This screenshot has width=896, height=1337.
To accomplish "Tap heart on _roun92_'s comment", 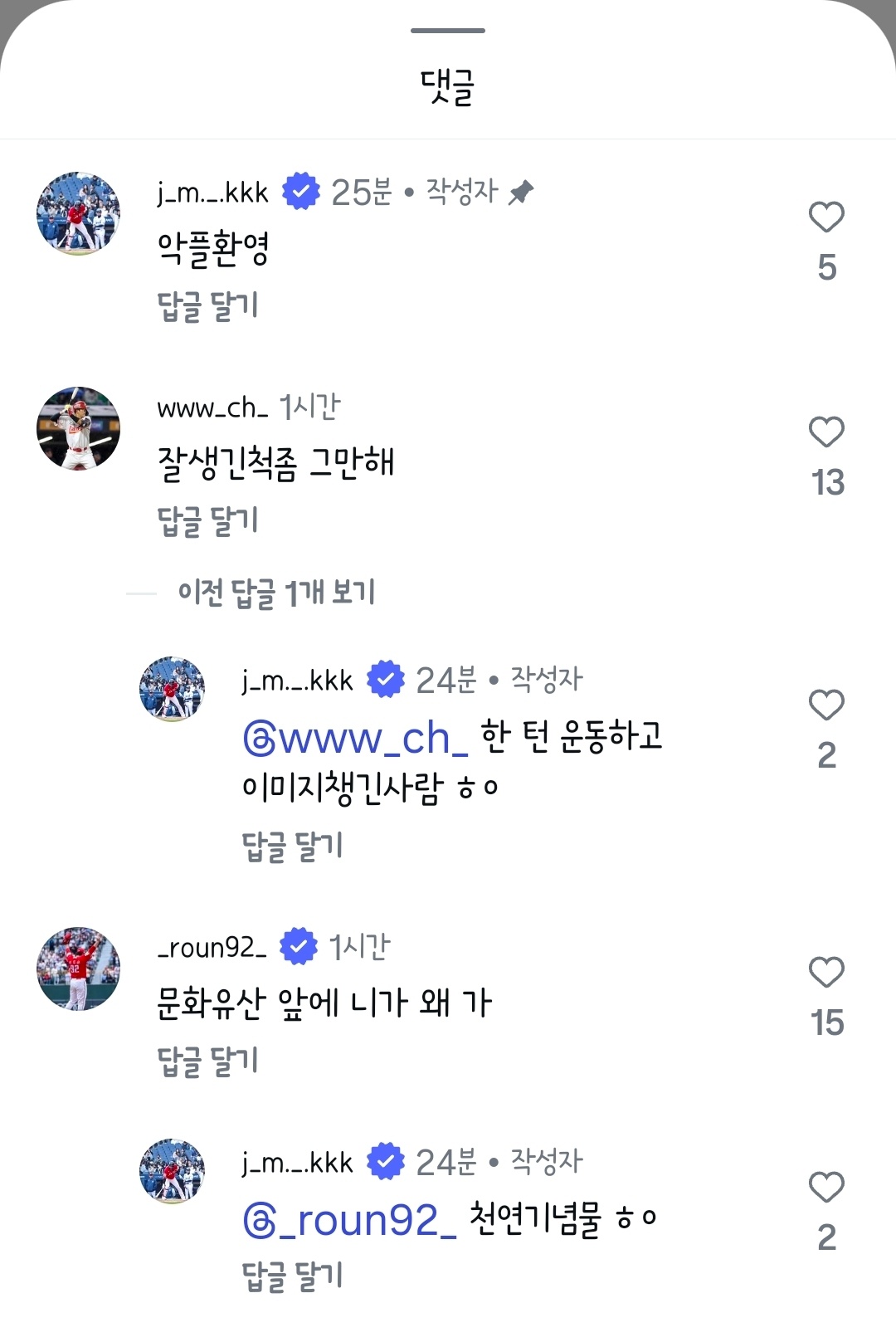I will pyautogui.click(x=826, y=973).
